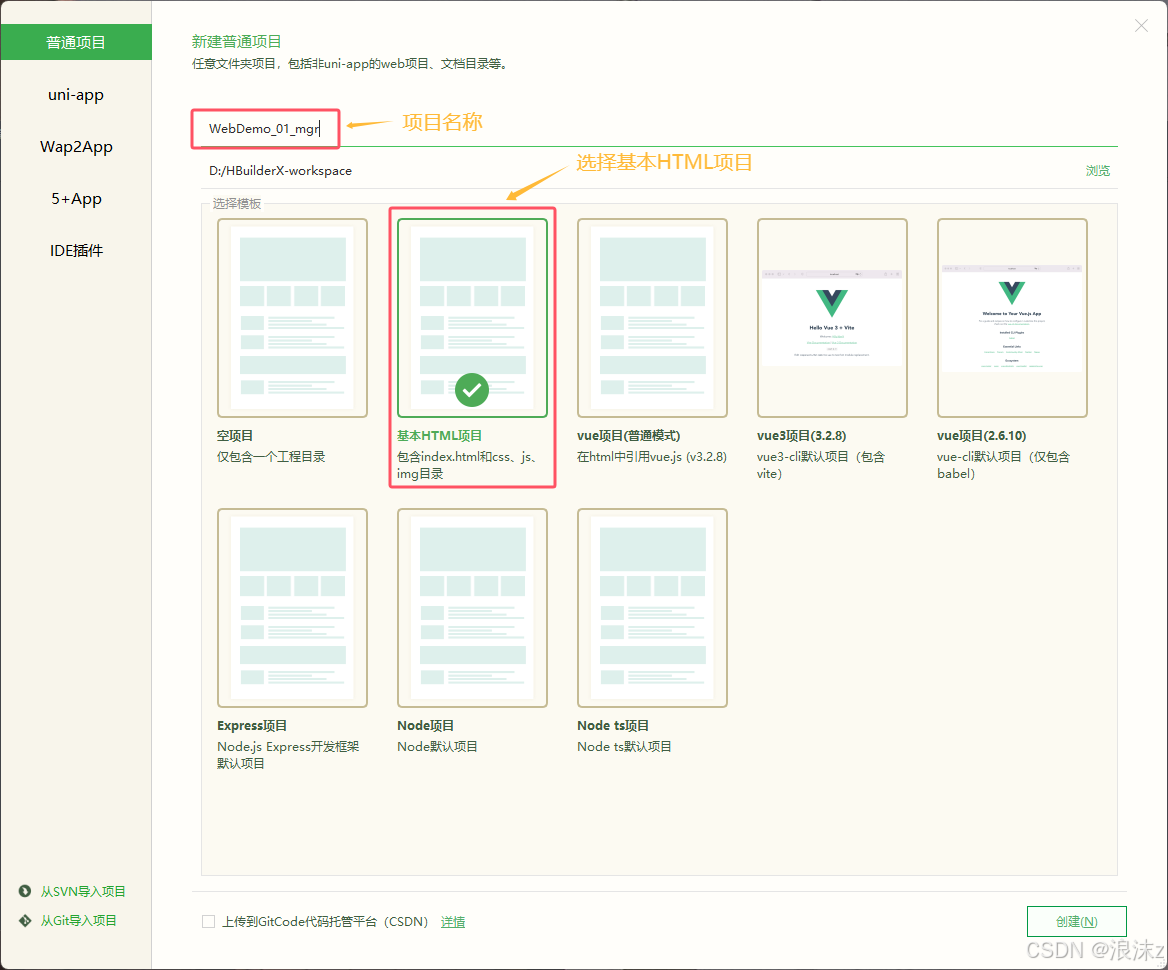
Task: Click the 'Node.js Express开发框架' description text
Action: (x=288, y=746)
